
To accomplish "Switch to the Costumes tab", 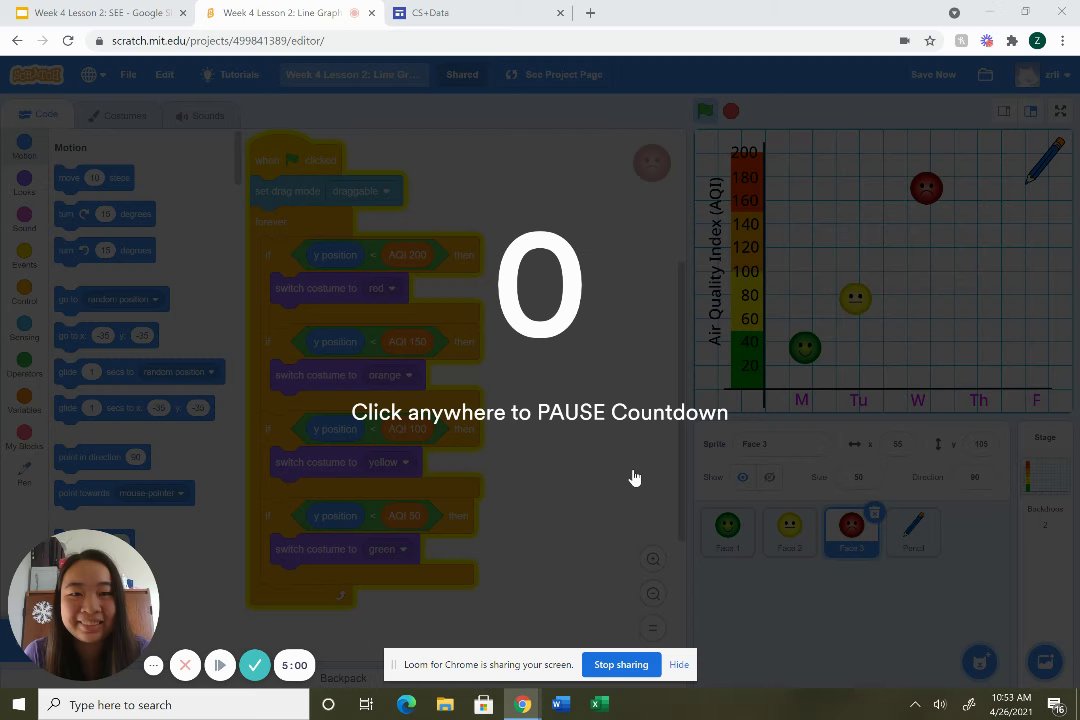I will click(117, 116).
